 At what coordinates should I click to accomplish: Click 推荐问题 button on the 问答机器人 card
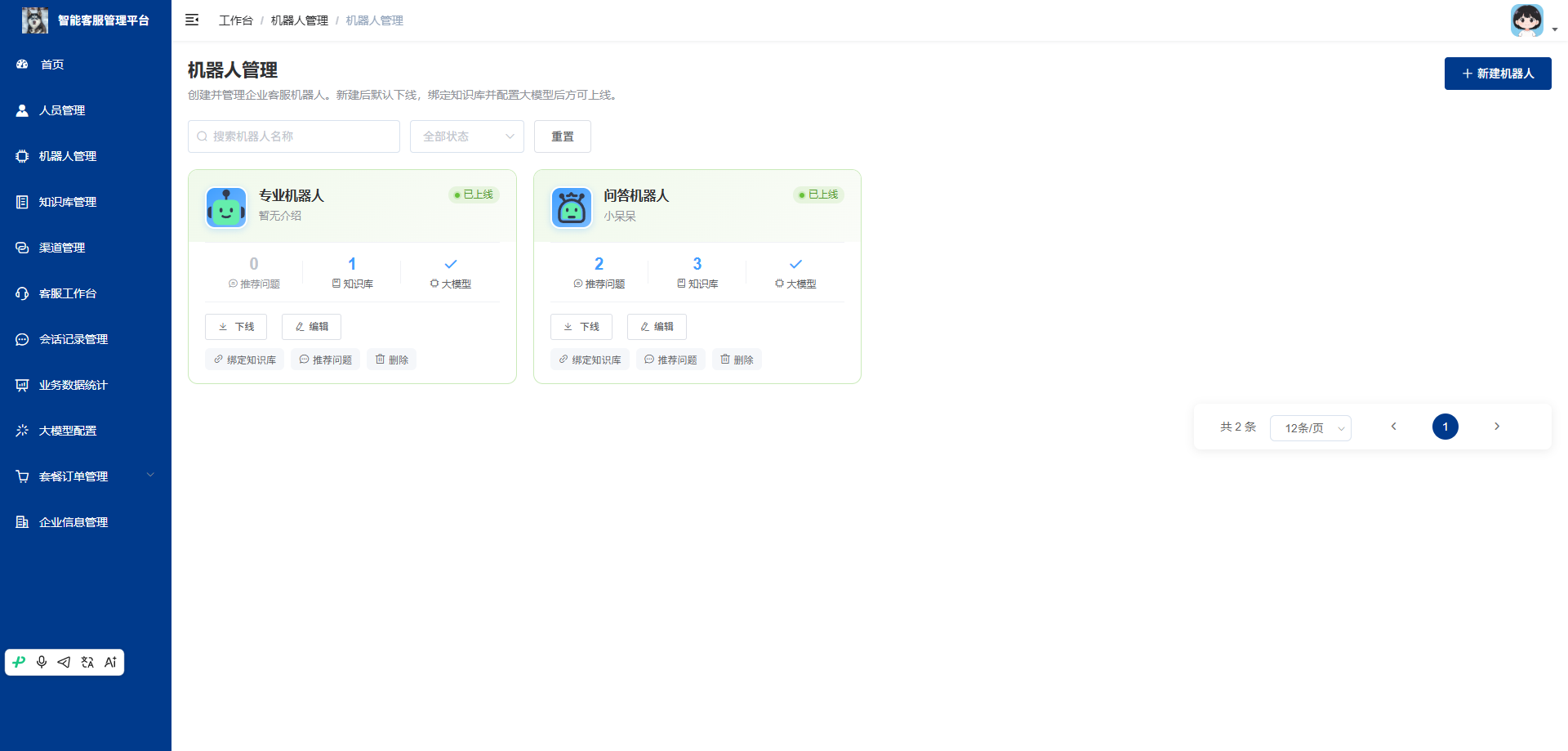pos(670,360)
